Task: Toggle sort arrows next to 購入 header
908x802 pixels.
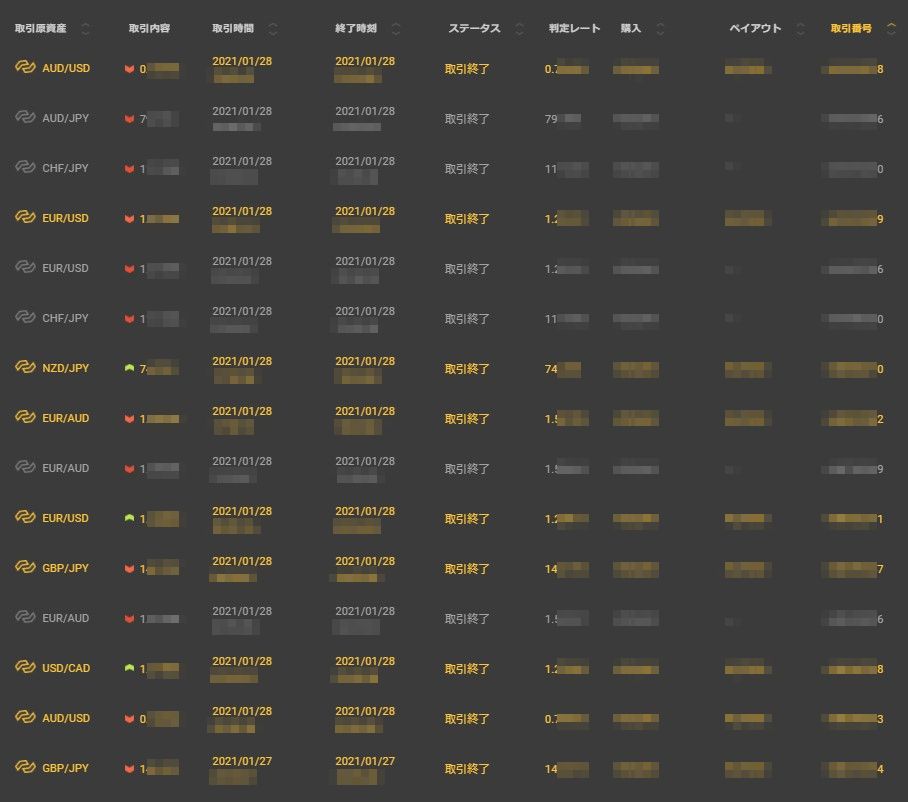Action: [660, 29]
